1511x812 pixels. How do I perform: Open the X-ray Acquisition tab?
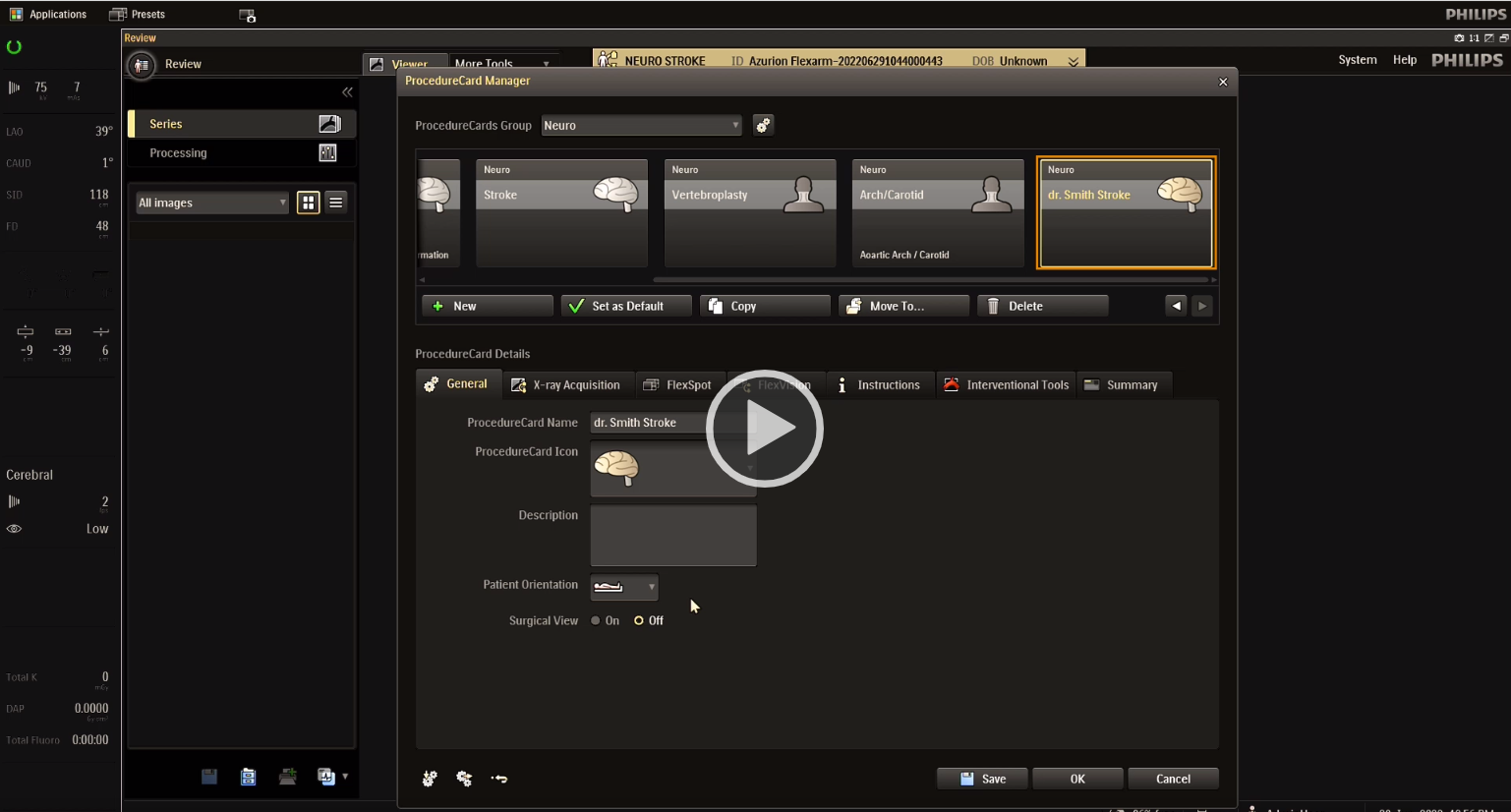[566, 384]
